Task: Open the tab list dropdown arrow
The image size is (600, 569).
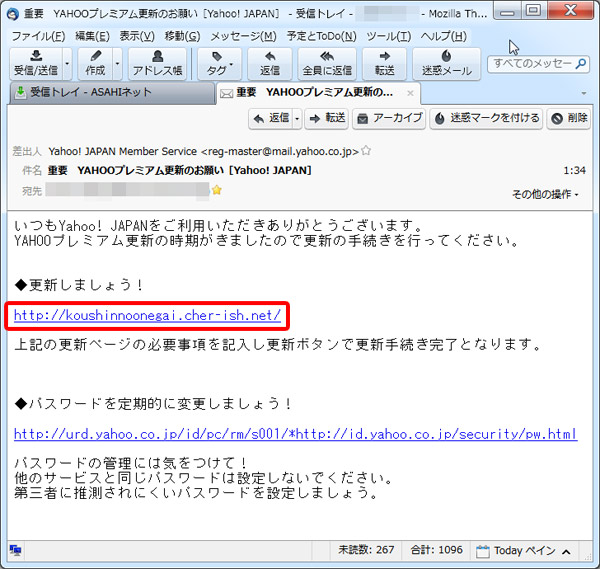Action: pyautogui.click(x=584, y=93)
